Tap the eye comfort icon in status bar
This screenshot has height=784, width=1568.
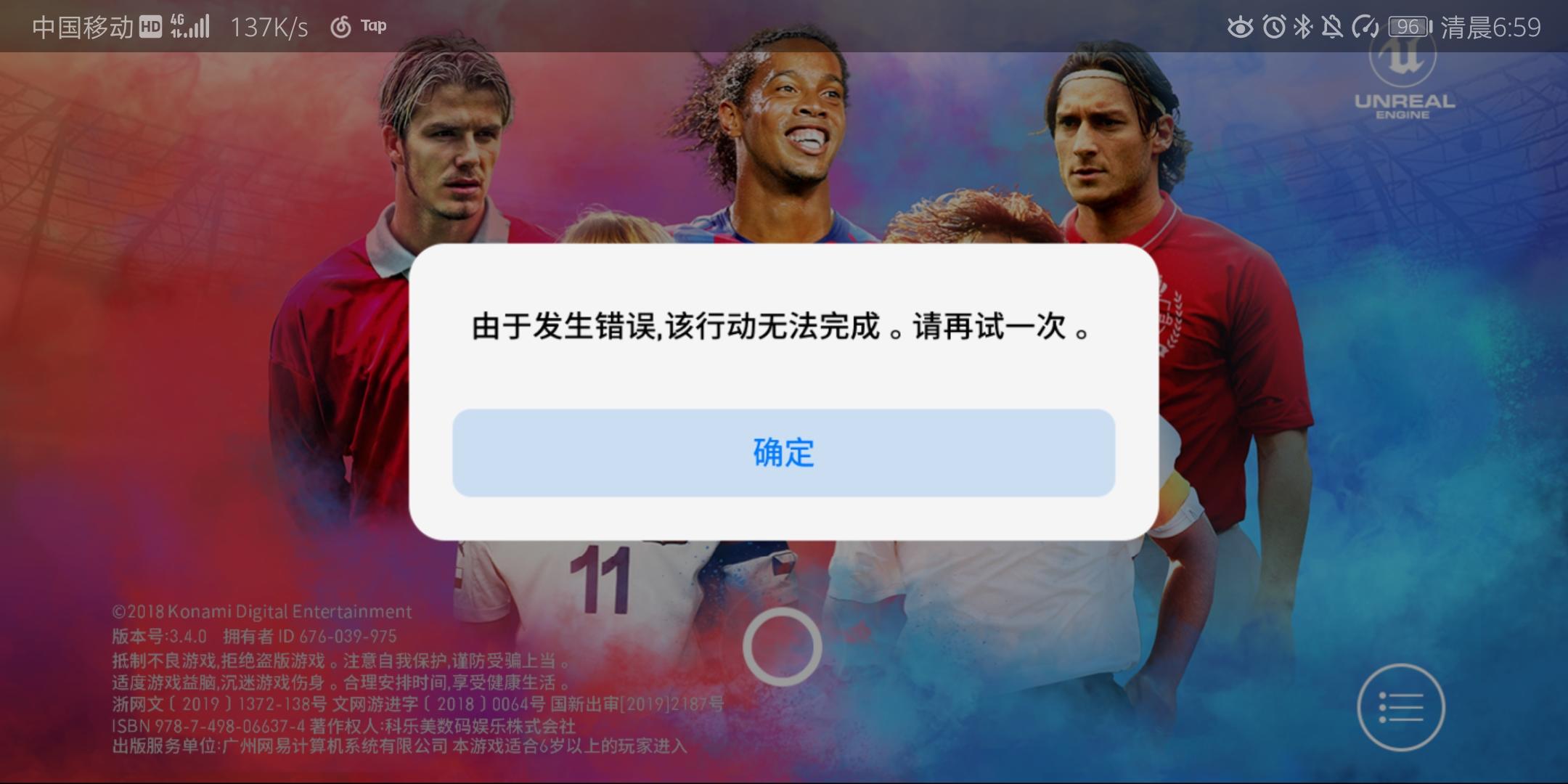(1240, 28)
